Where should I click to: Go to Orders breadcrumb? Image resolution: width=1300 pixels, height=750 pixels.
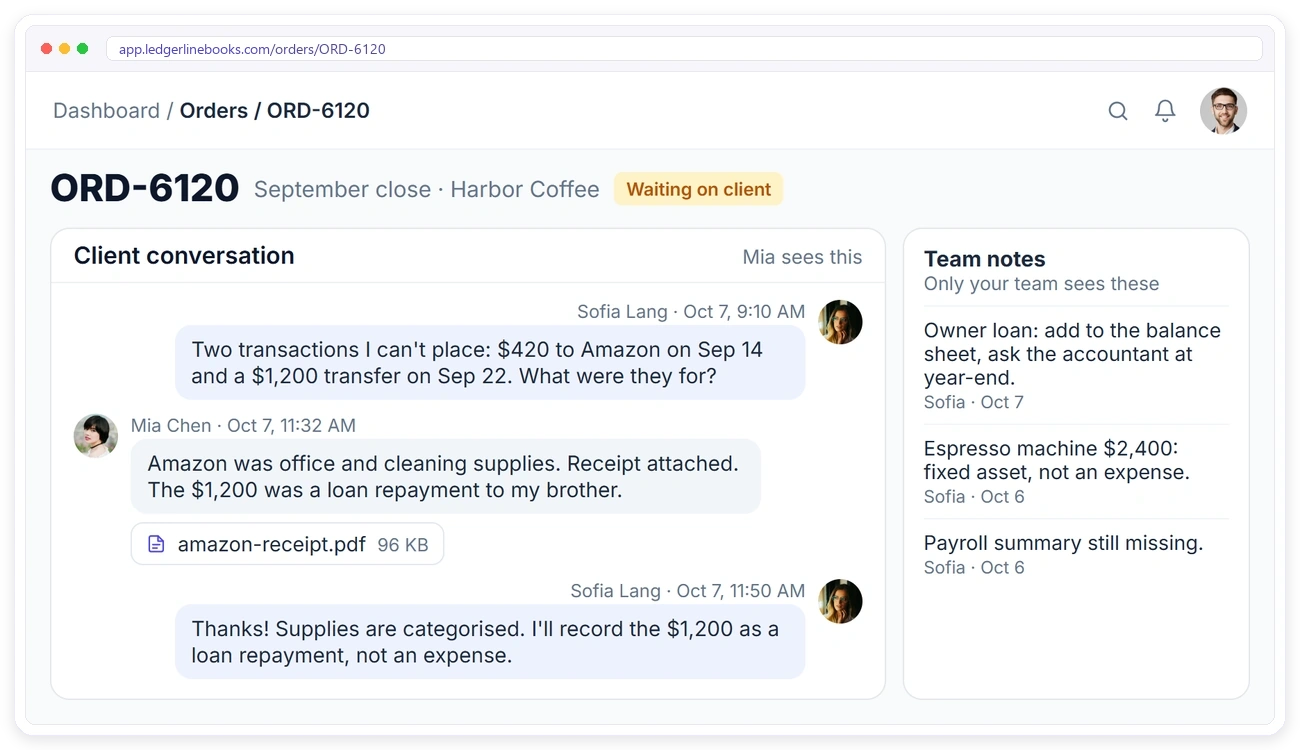point(214,111)
